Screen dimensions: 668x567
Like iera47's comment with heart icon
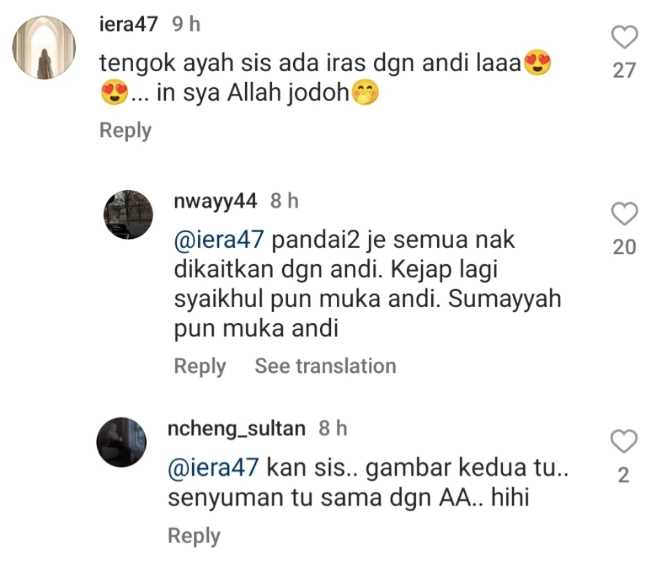click(625, 37)
